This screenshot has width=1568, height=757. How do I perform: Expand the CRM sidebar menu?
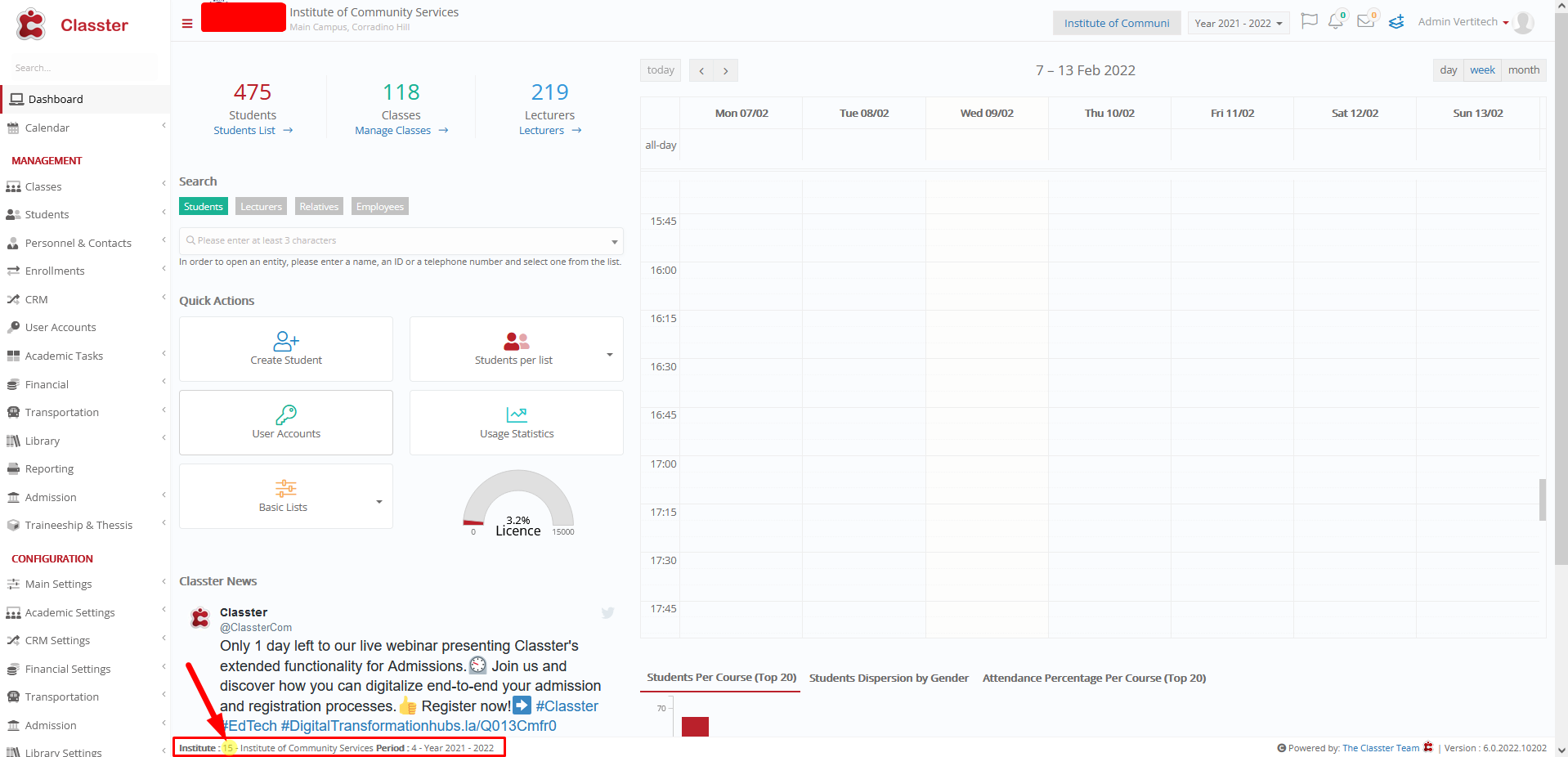click(x=85, y=300)
